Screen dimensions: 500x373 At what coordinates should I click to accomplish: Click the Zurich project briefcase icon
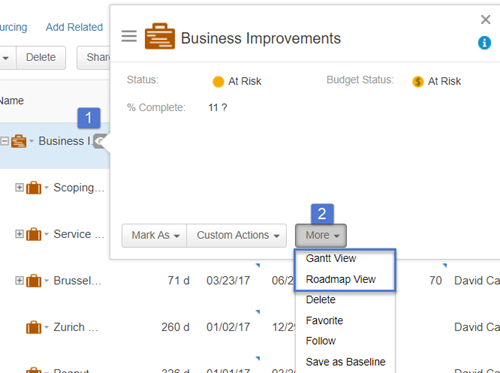(x=34, y=327)
